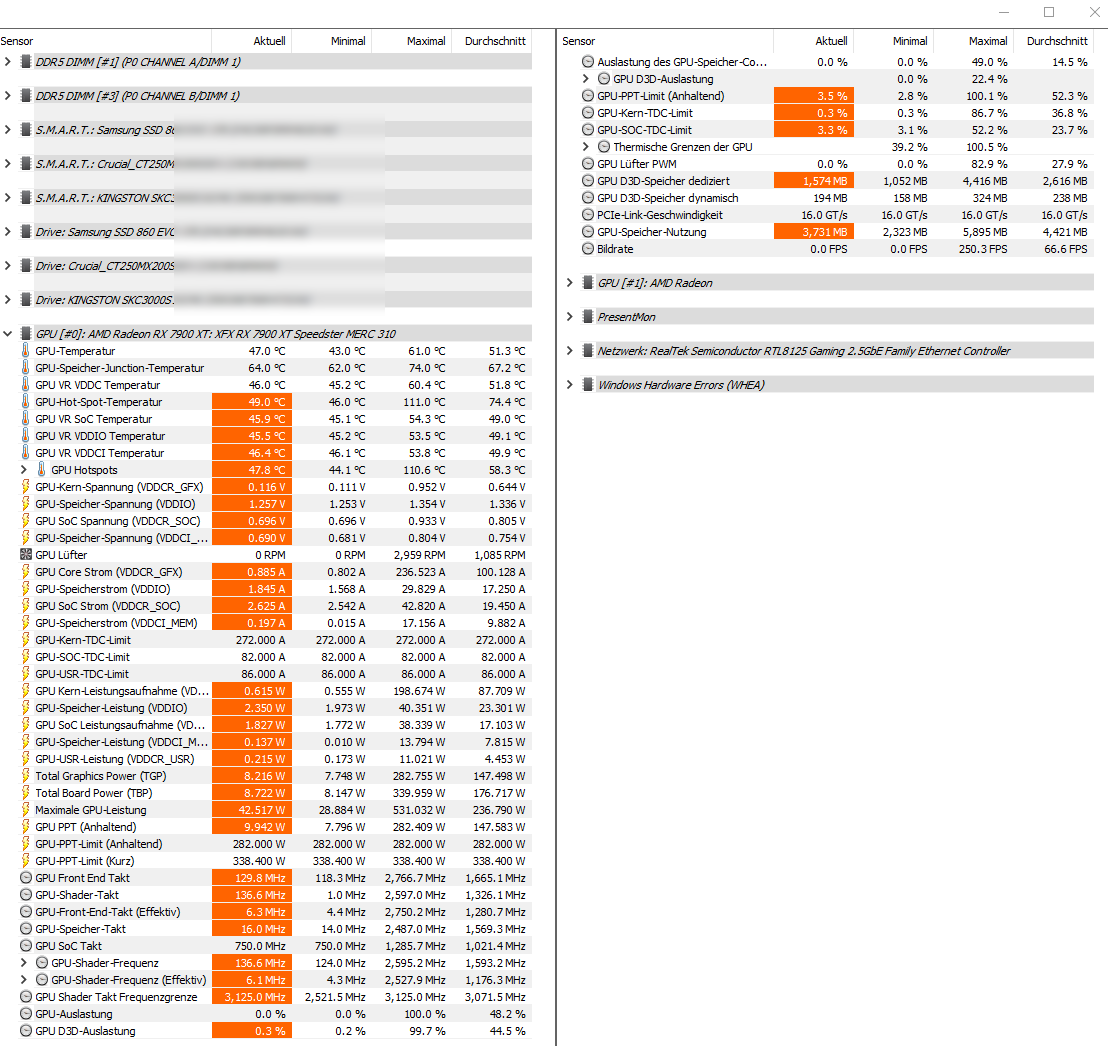Sort left panel by Durchschnitt column
This screenshot has height=1046, width=1108.
point(493,41)
